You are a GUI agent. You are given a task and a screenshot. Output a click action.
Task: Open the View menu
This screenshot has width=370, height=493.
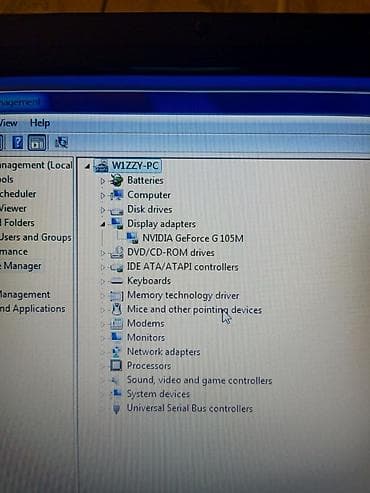[9, 123]
